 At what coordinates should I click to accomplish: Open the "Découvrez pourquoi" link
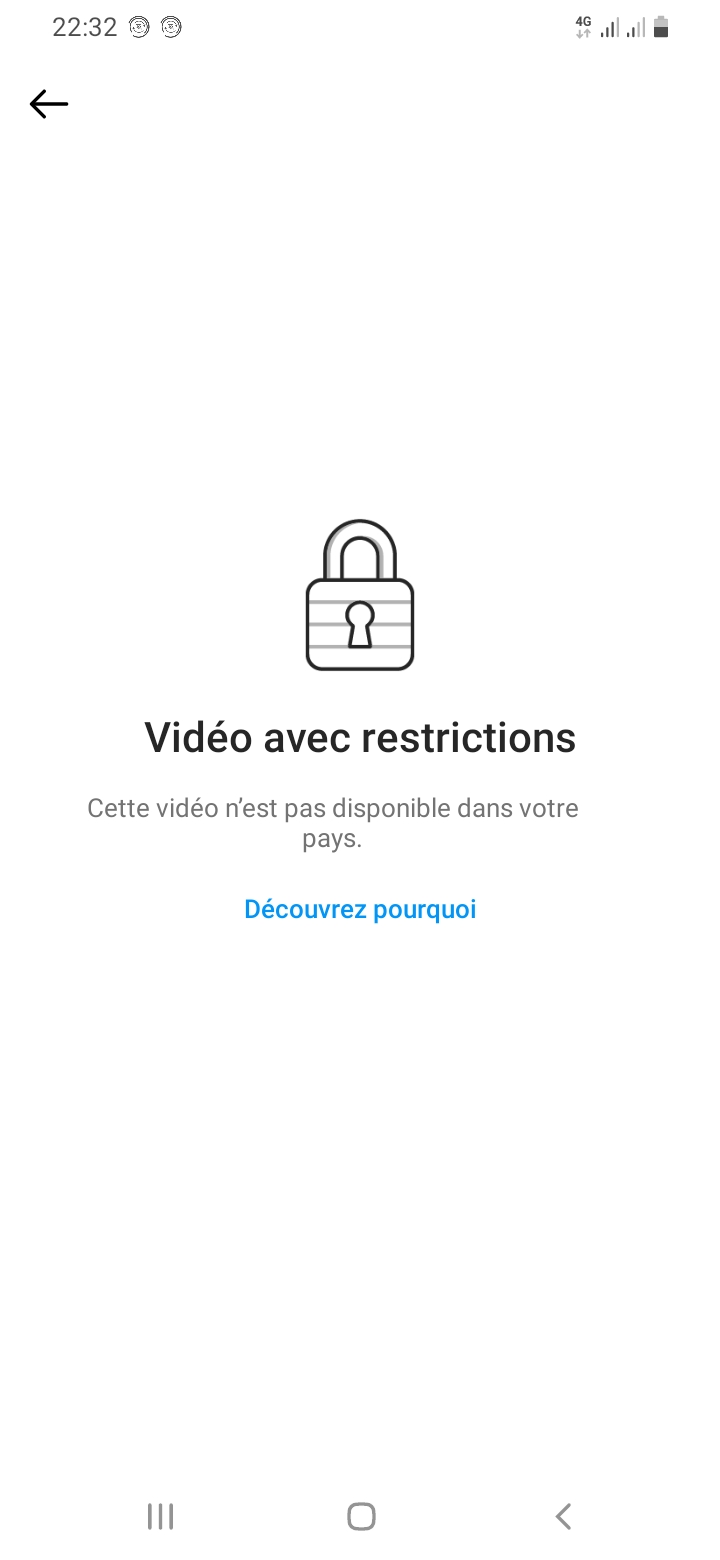point(360,909)
